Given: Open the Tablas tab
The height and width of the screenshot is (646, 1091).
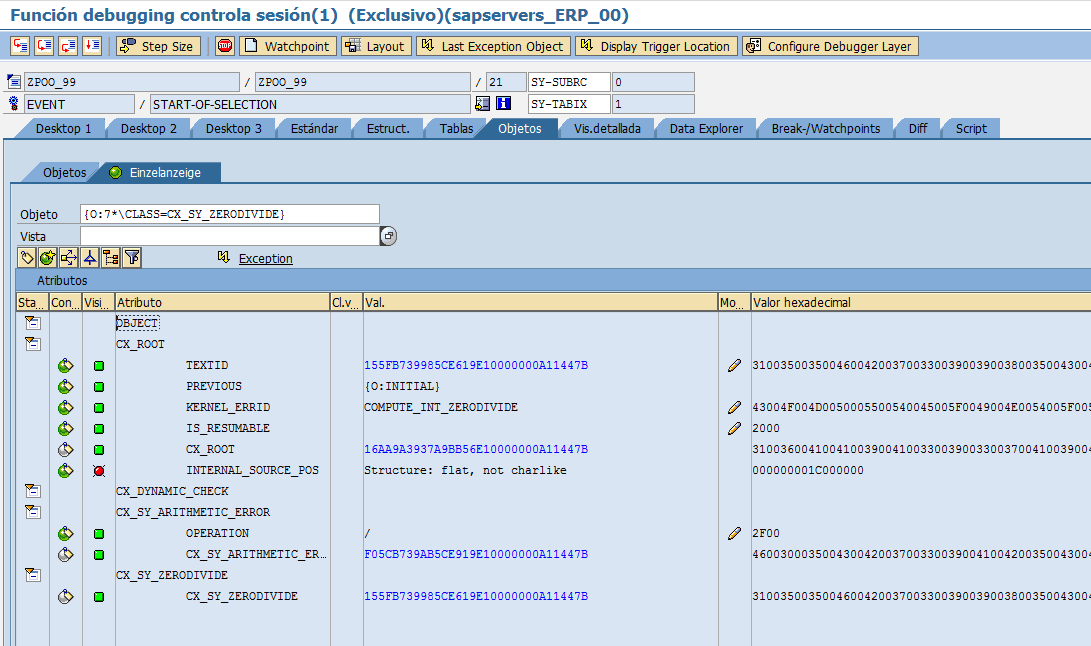Looking at the screenshot, I should tap(456, 129).
